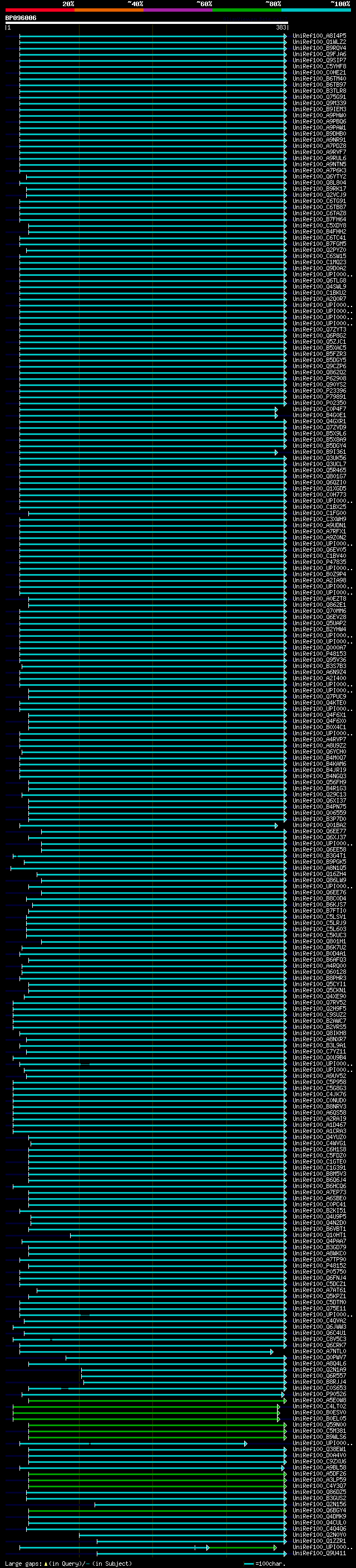The image size is (356, 1568).
Task: Select UniRef100_Q7RV52 hit name
Action: [319, 1002]
